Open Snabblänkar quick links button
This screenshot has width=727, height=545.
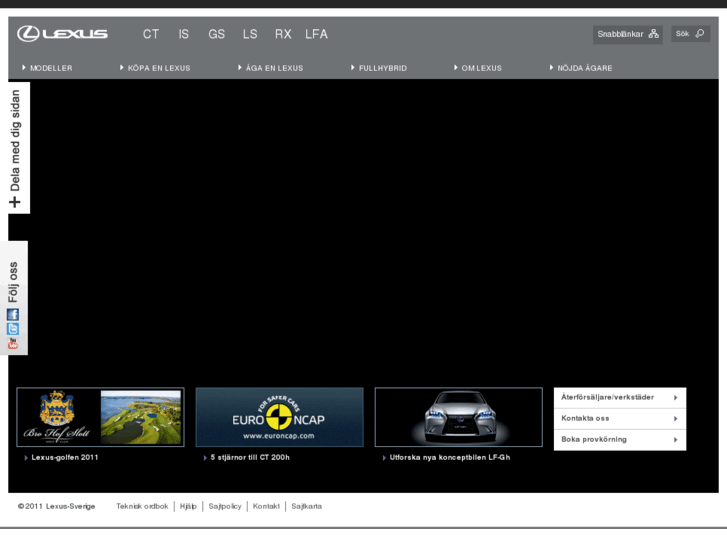pos(628,34)
